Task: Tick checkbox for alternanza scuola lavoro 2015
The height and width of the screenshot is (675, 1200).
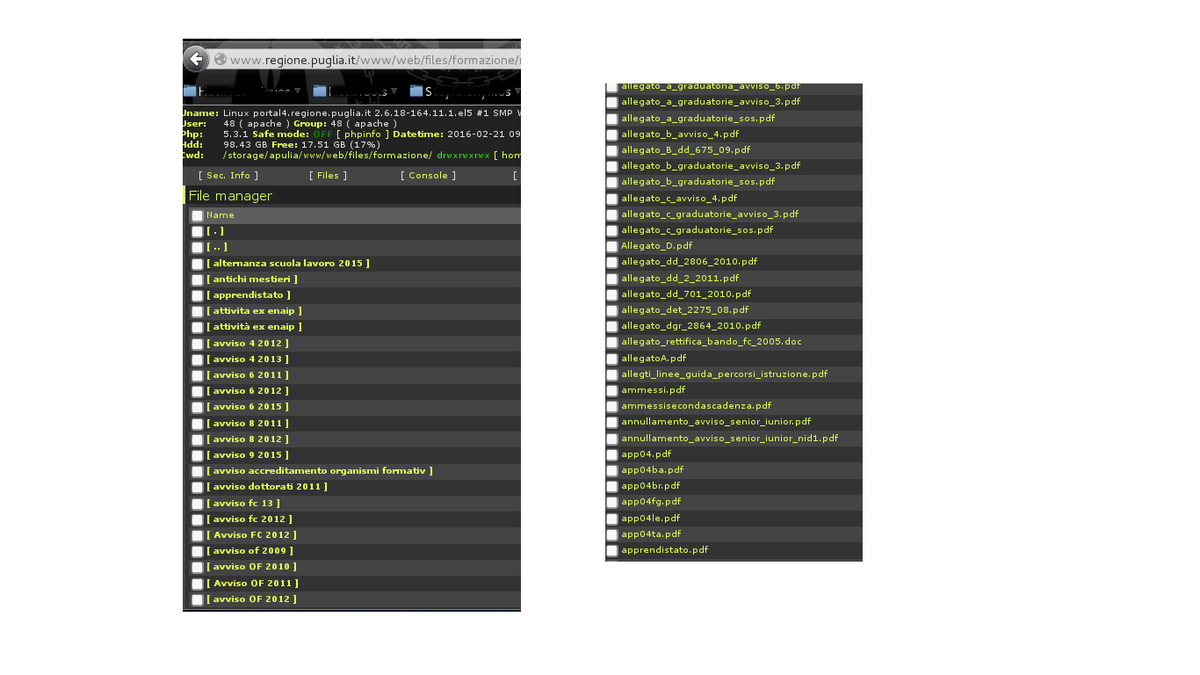Action: 197,263
